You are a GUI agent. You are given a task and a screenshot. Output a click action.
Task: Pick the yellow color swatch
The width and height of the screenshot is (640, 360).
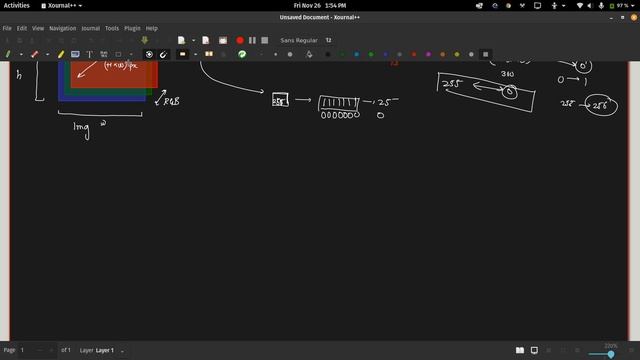[x=457, y=54]
